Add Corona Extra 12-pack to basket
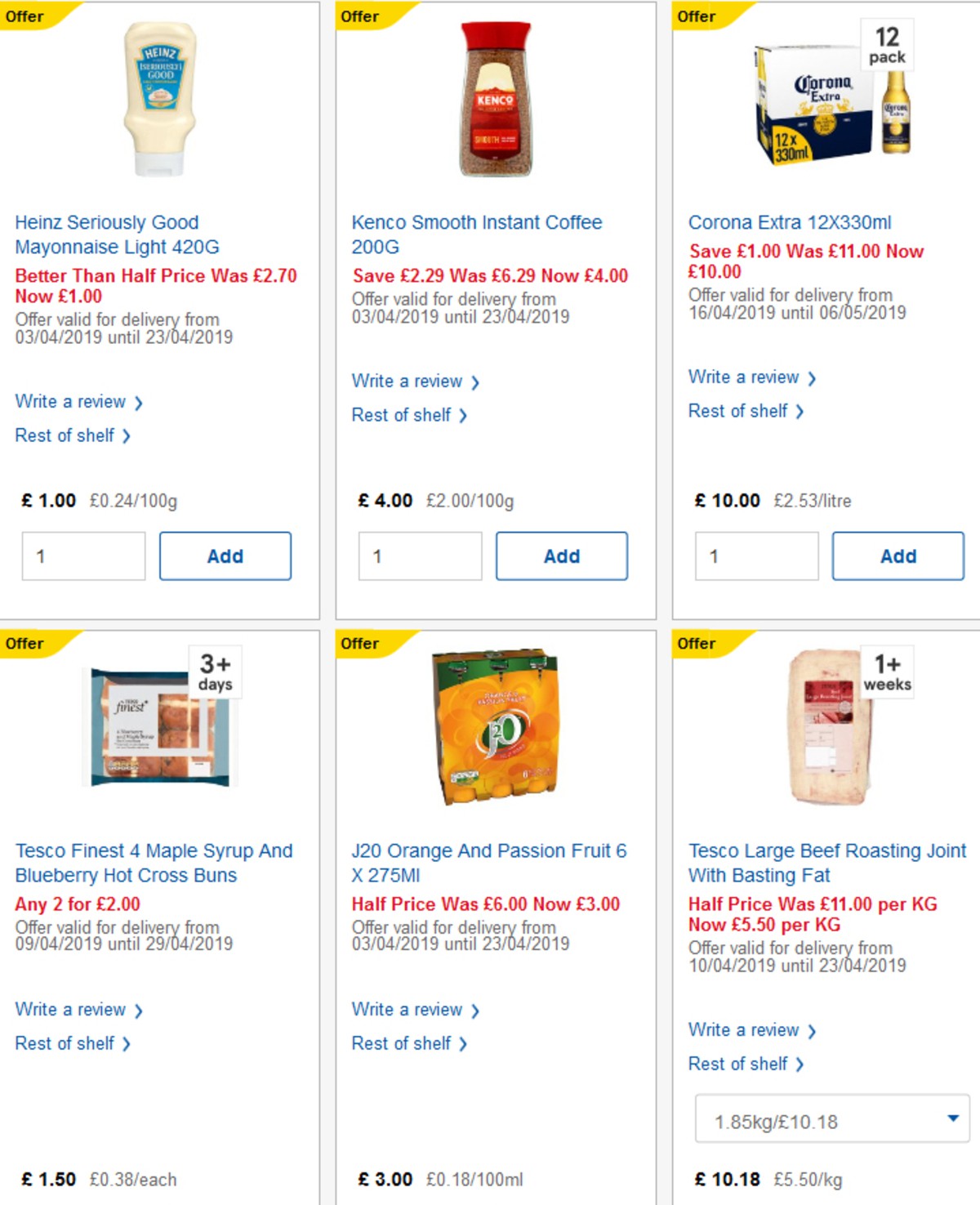This screenshot has width=980, height=1205. tap(898, 556)
